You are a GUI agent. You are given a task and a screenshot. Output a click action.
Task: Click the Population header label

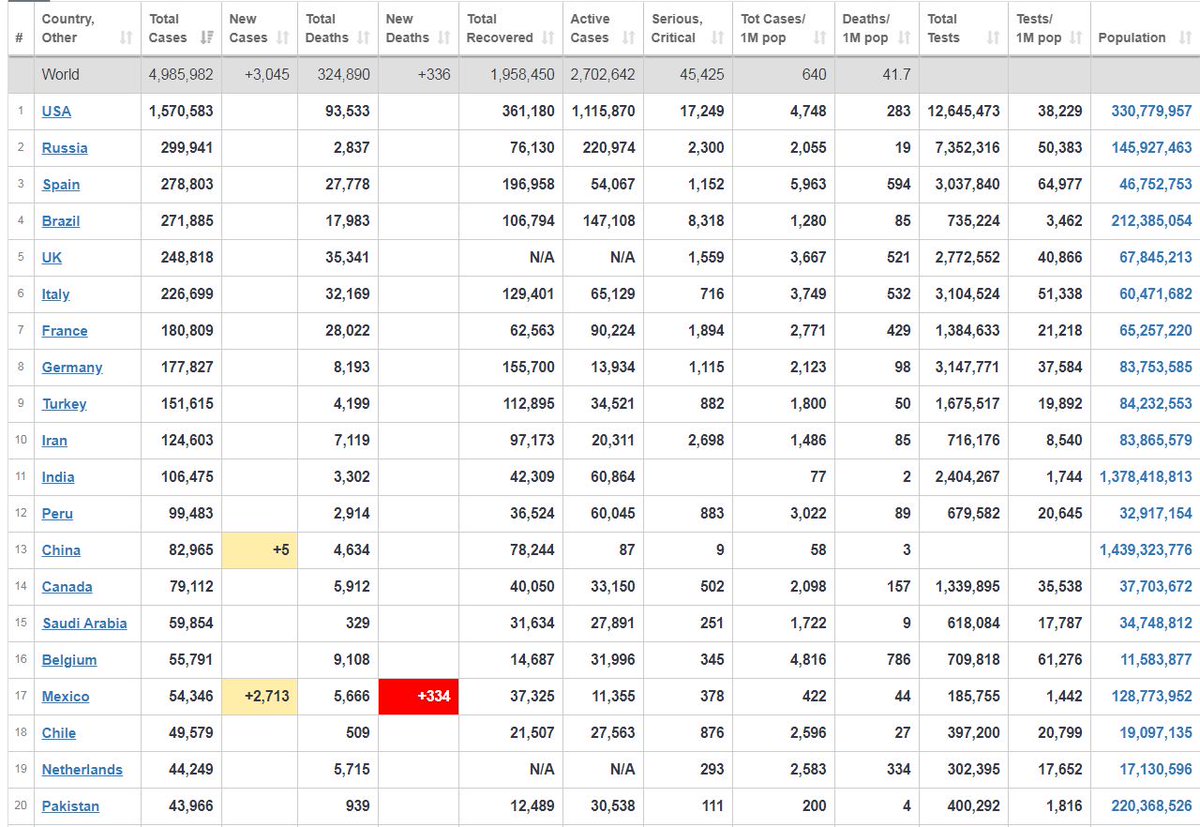point(1132,38)
